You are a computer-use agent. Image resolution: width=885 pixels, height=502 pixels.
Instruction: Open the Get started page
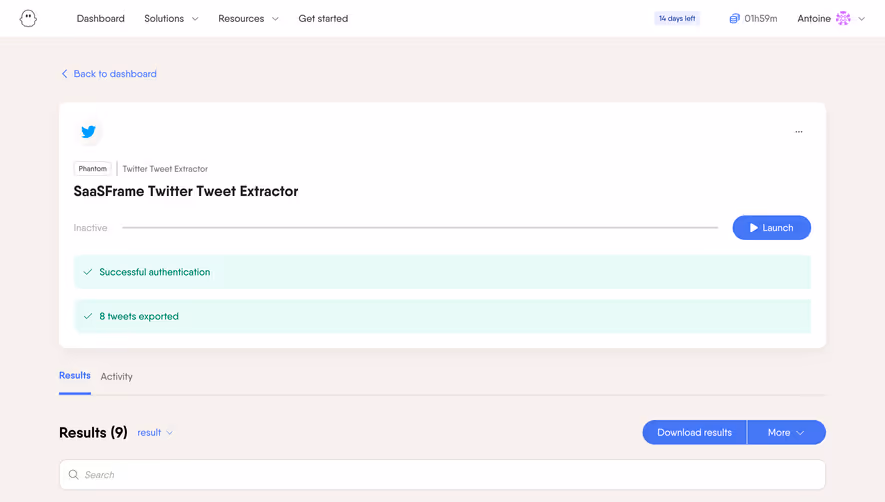tap(323, 19)
